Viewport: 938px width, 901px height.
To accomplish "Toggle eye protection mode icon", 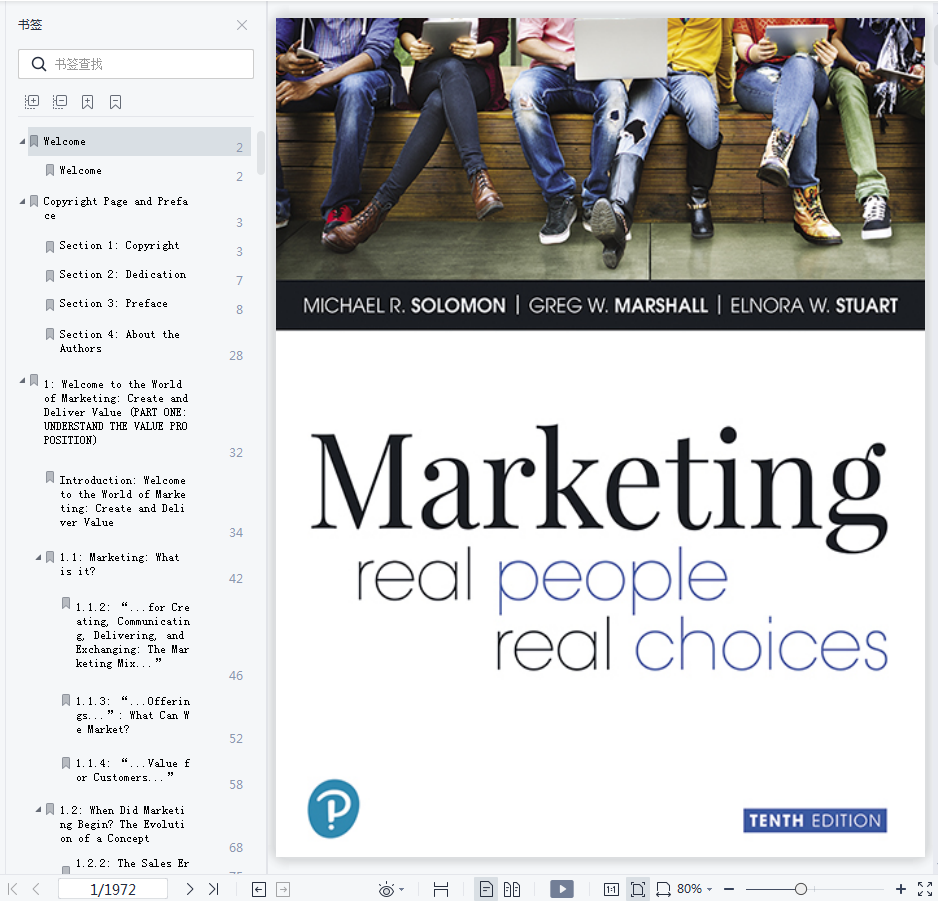I will (386, 890).
